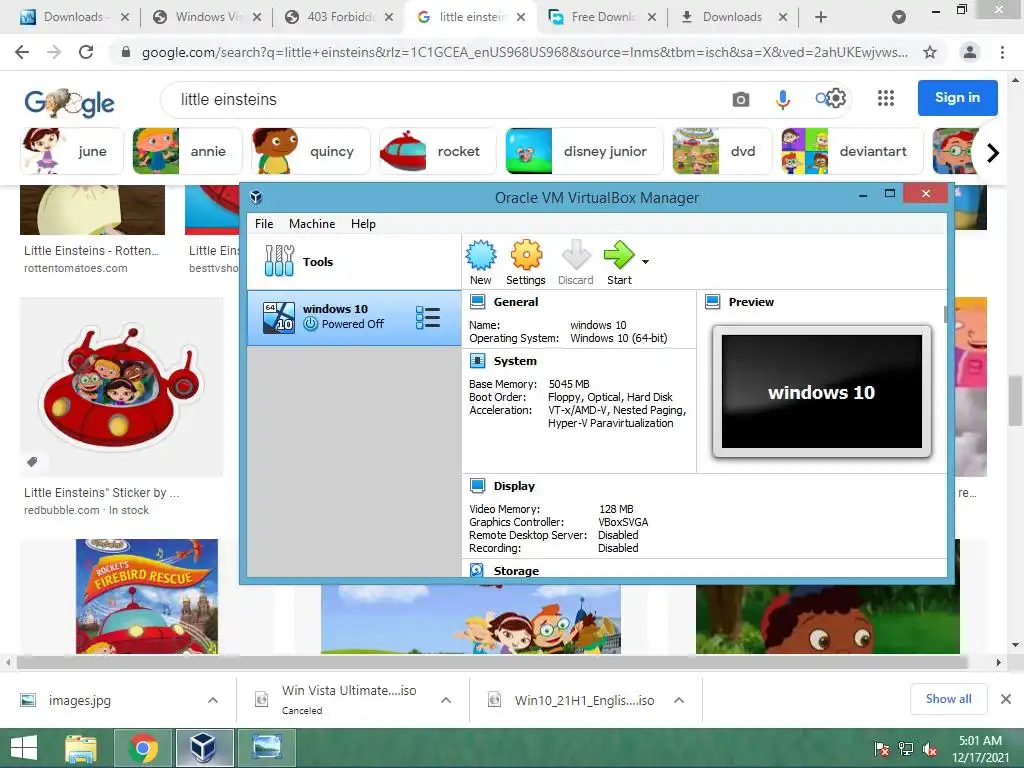Click the muted volume tray icon
This screenshot has width=1024, height=768.
click(x=931, y=748)
